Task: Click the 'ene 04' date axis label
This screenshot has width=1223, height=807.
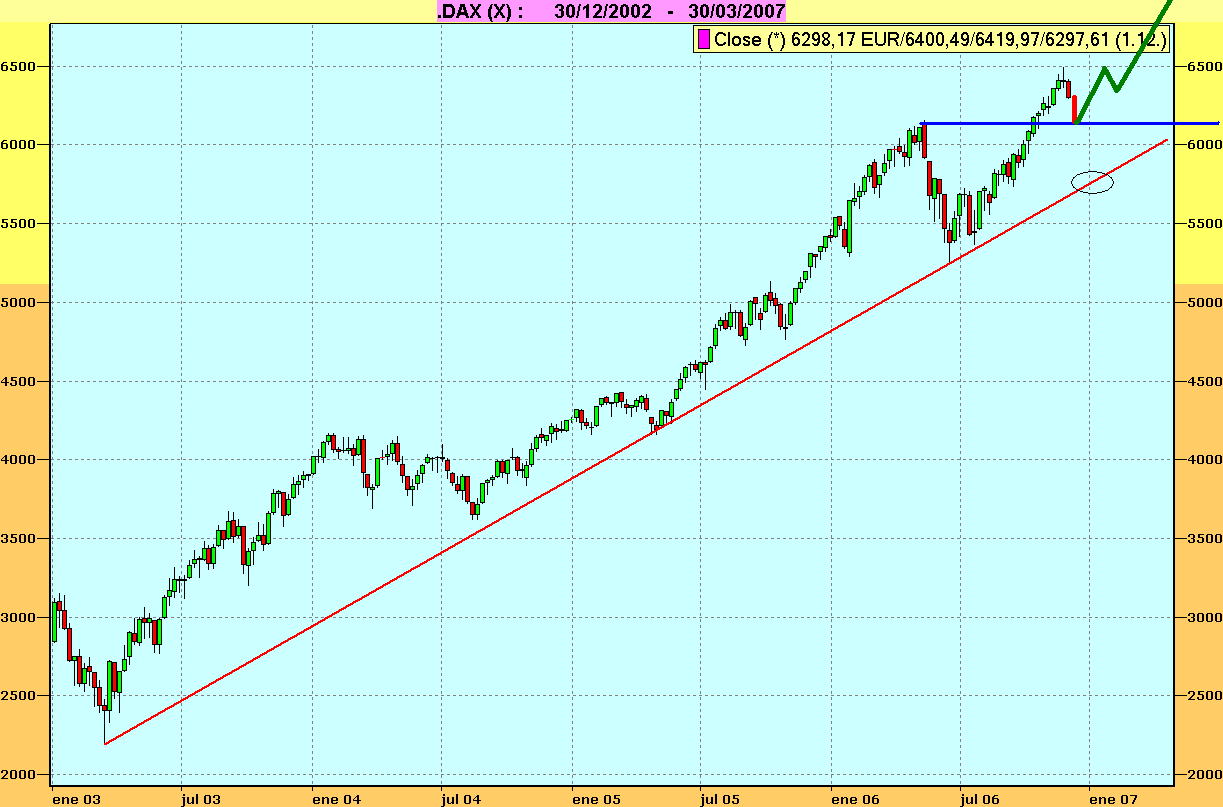Action: [x=337, y=798]
